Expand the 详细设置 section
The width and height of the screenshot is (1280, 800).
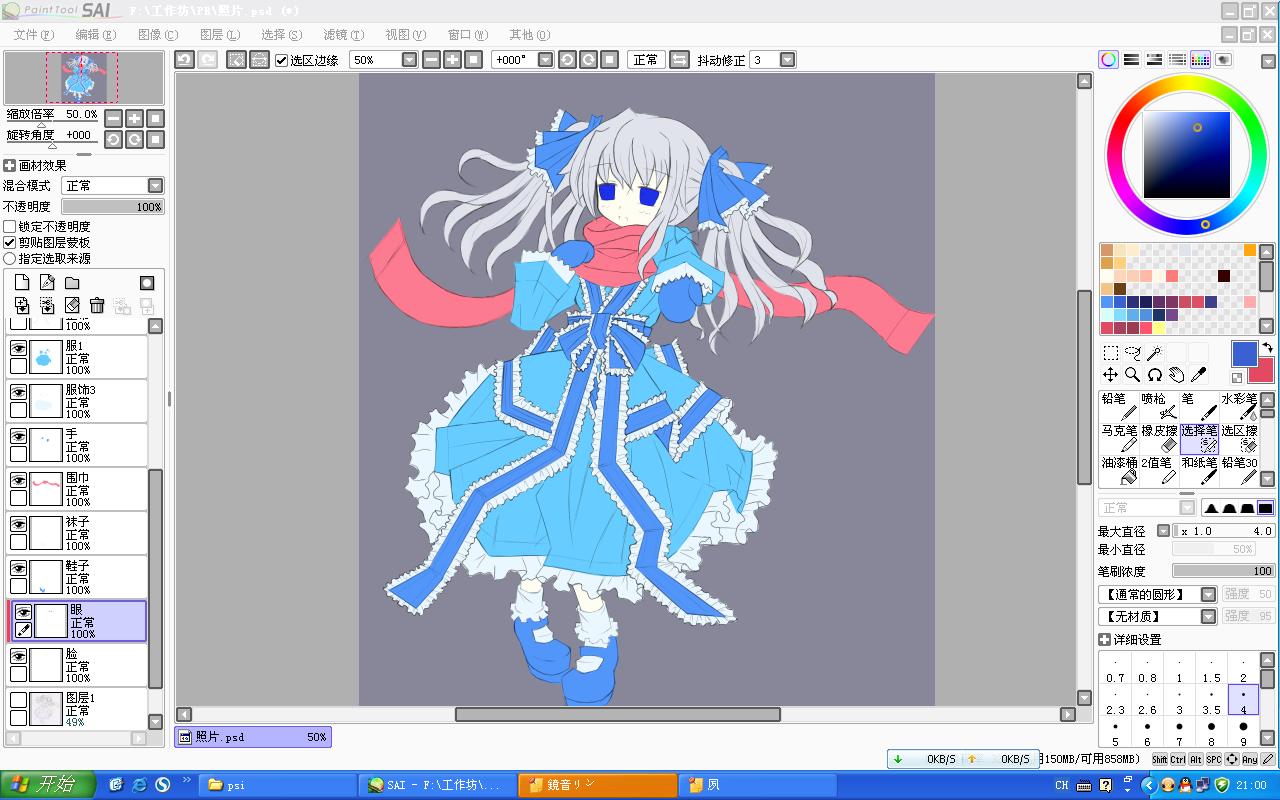1104,640
